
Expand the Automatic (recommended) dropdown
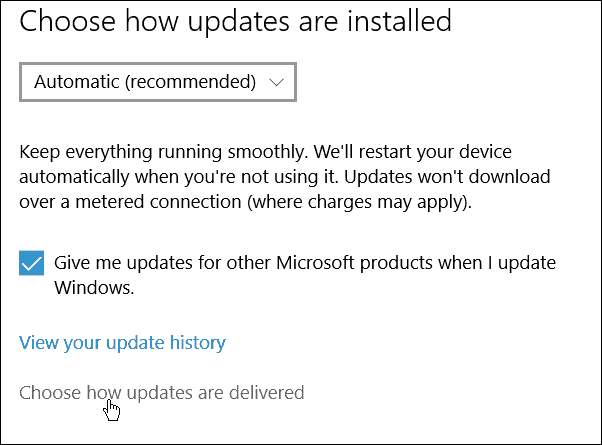(x=158, y=82)
